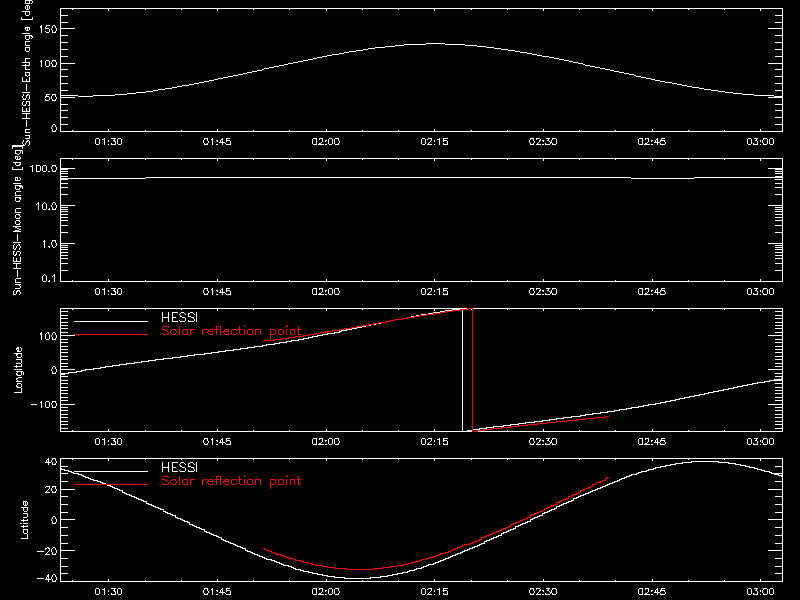Viewport: 800px width, 600px height.
Task: Click "150" tick on Earth angle axis
Action: [x=48, y=29]
